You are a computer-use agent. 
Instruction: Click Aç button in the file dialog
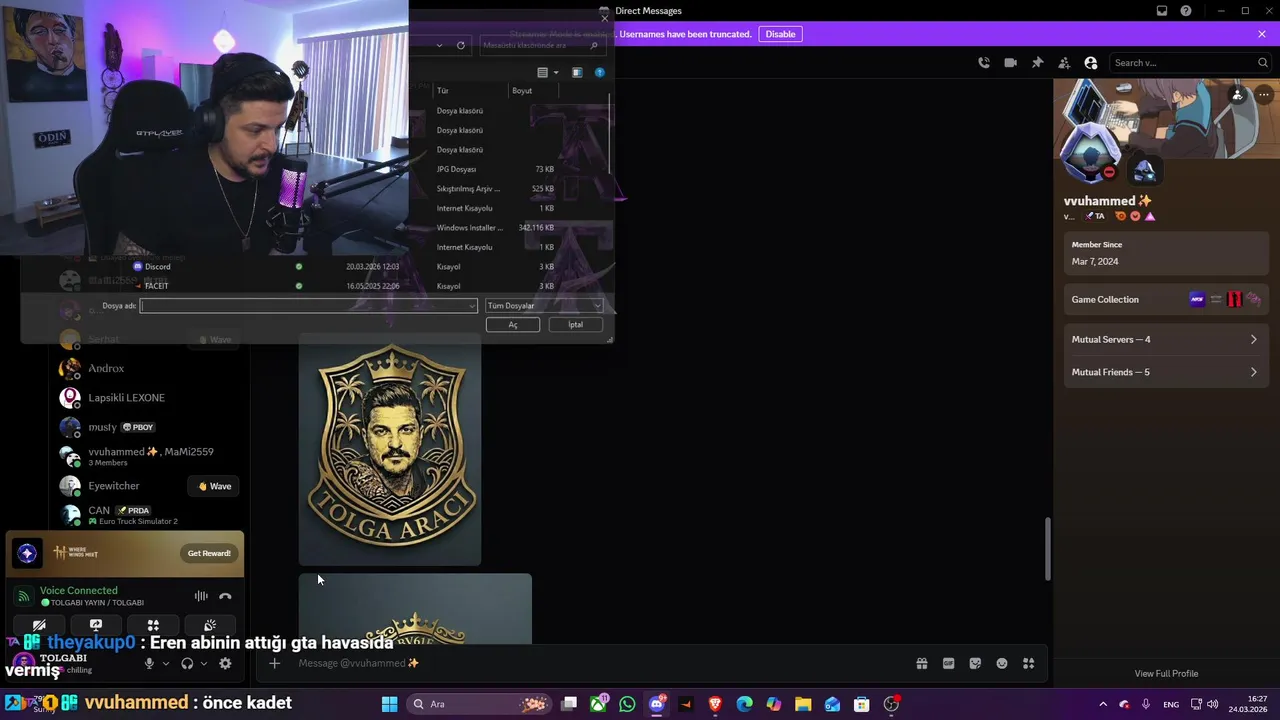click(x=513, y=324)
